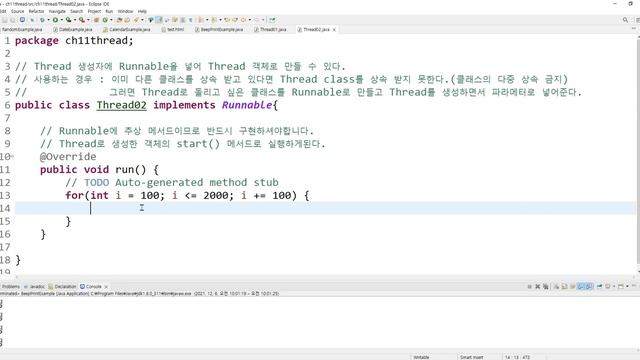Toggle Word Wrap in Console toolbar
This screenshot has height=360, width=640.
[573, 287]
